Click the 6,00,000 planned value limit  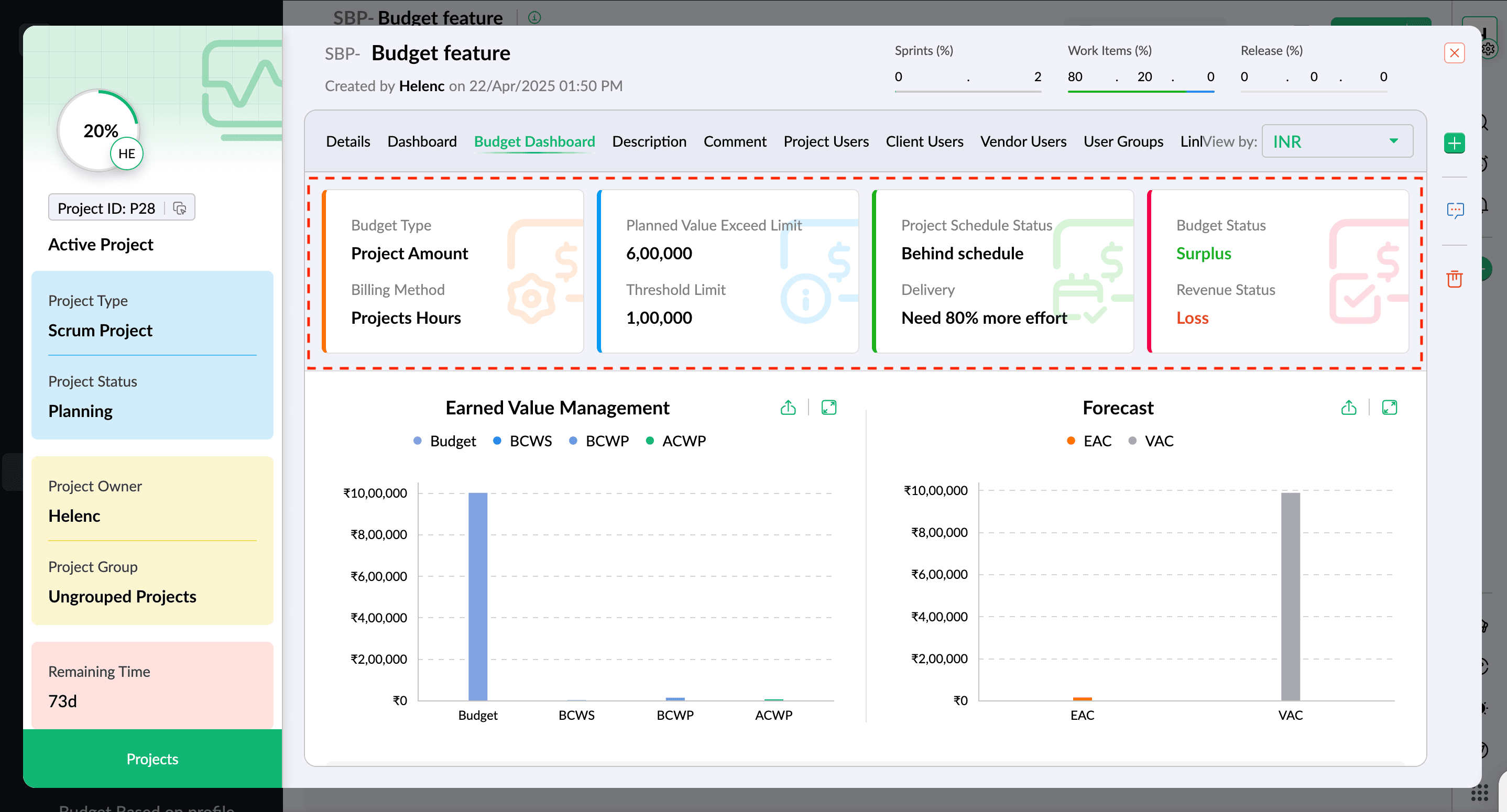point(659,254)
